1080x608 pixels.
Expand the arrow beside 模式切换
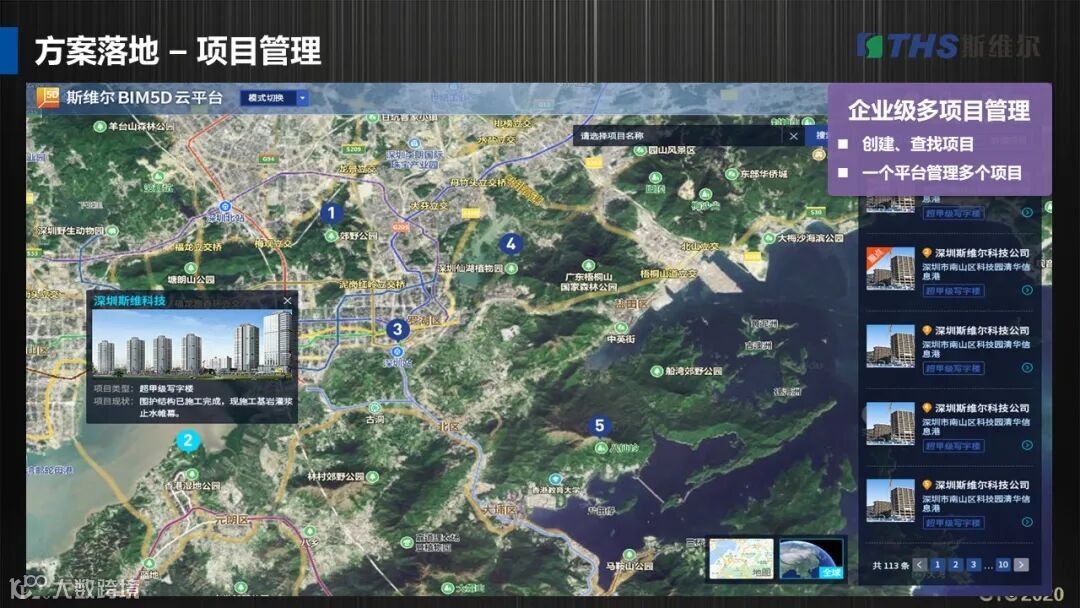coord(302,98)
